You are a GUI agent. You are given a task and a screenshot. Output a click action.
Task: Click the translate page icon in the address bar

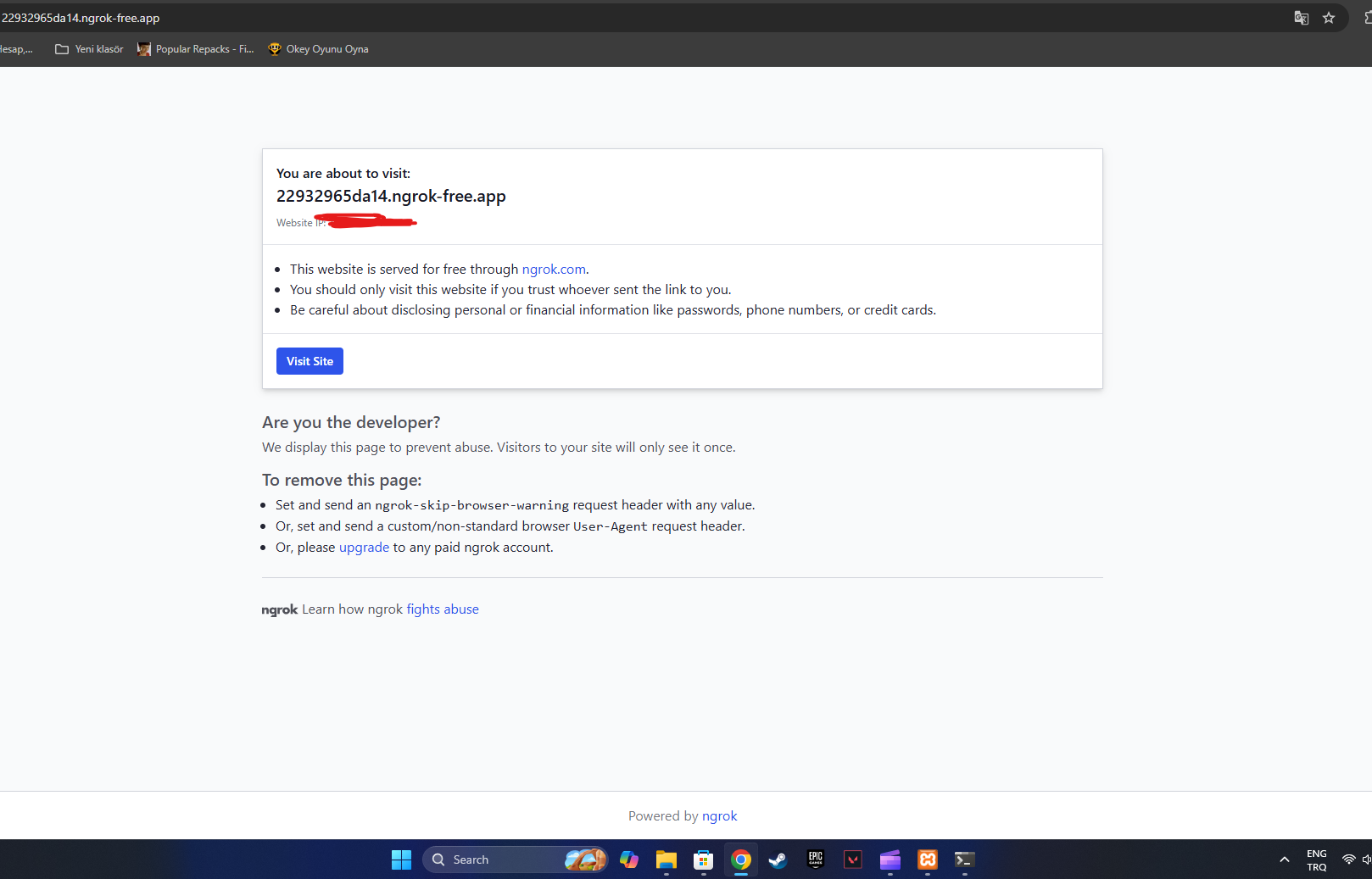tap(1301, 18)
